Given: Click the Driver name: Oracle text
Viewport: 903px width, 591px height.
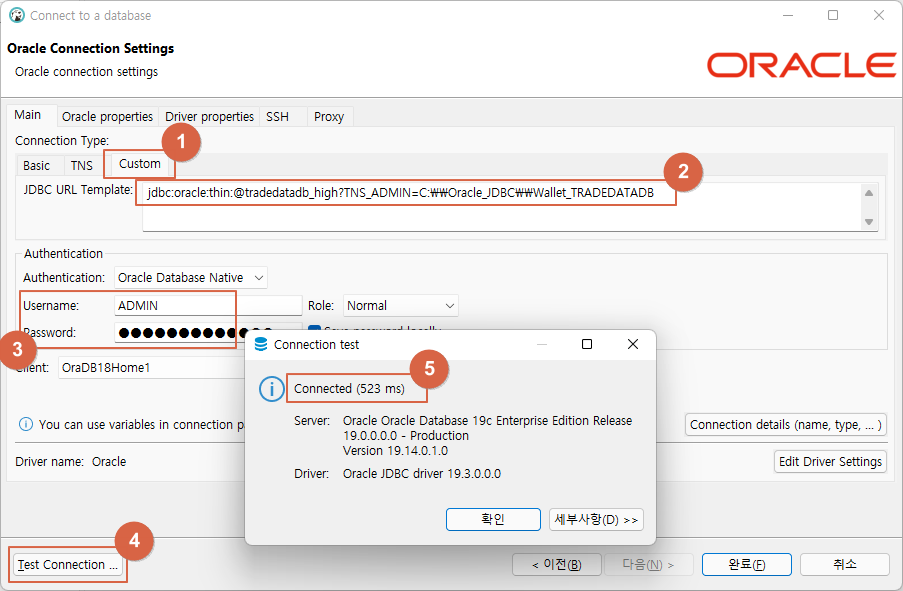Looking at the screenshot, I should [70, 461].
